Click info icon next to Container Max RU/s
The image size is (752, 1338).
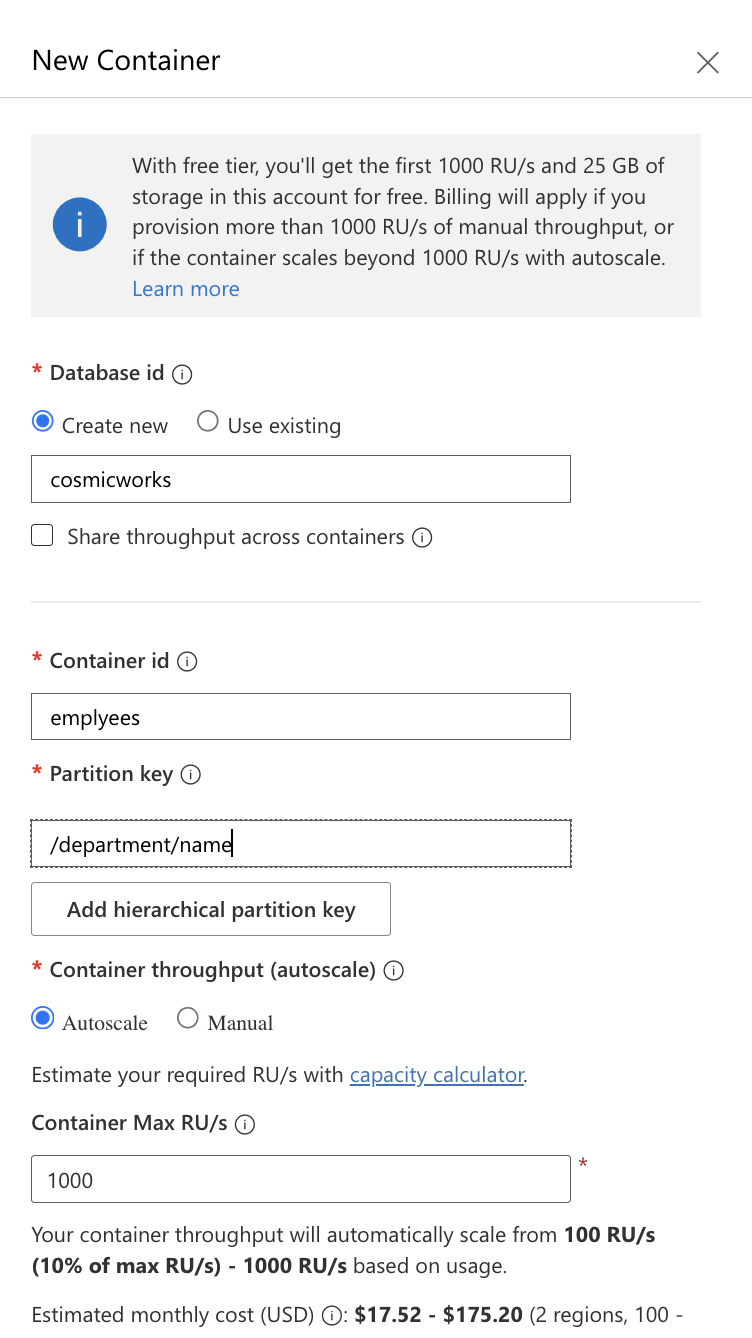pos(245,1124)
